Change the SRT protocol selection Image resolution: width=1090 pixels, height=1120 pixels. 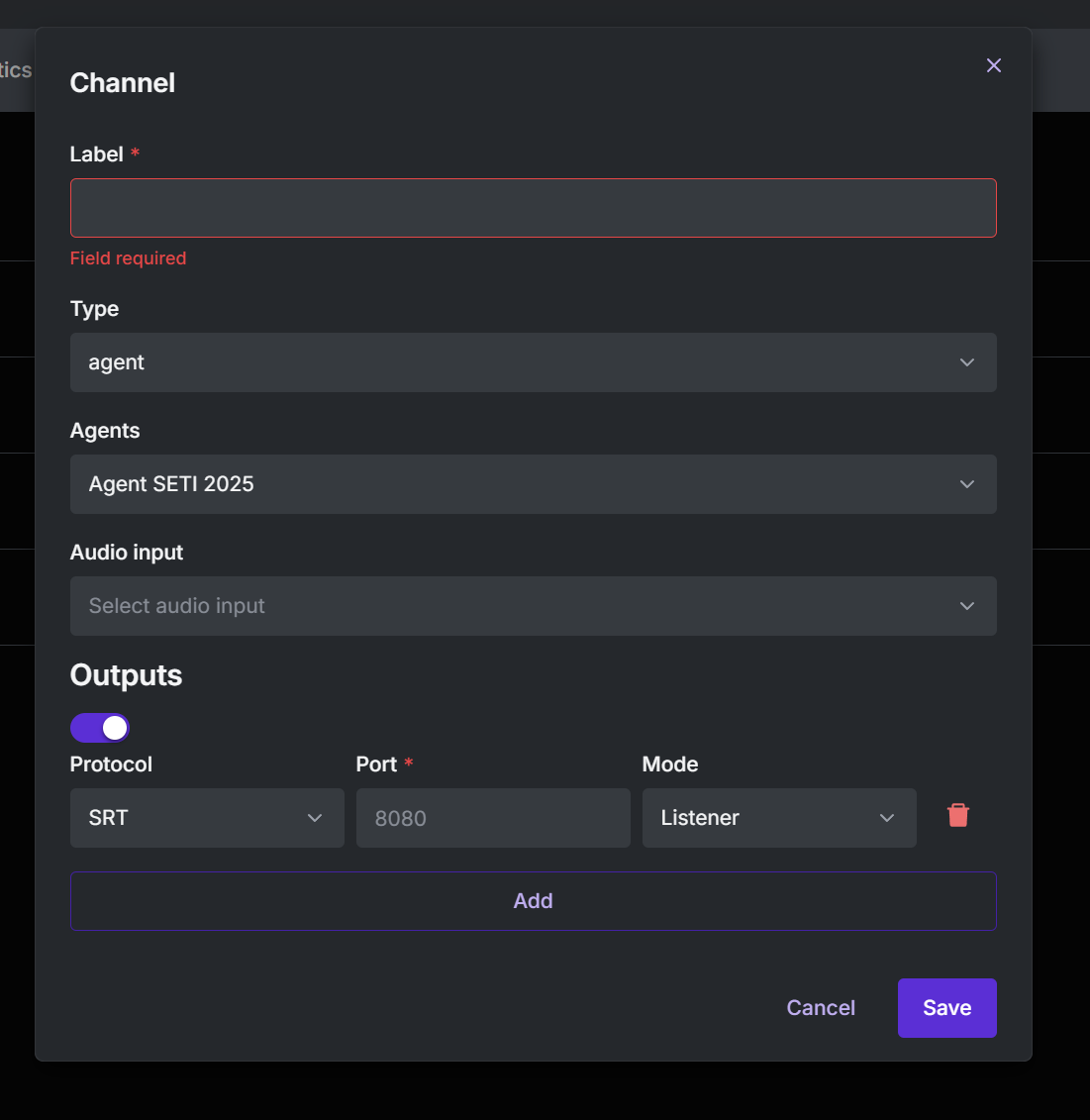point(206,818)
